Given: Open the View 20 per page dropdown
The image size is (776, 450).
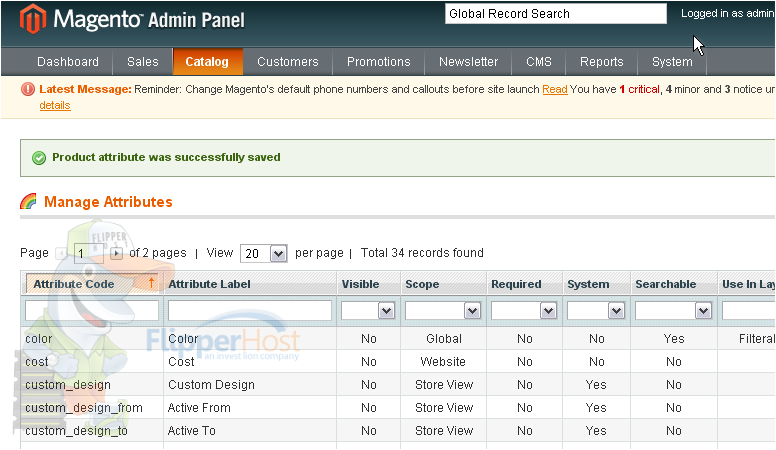Looking at the screenshot, I should (x=264, y=254).
